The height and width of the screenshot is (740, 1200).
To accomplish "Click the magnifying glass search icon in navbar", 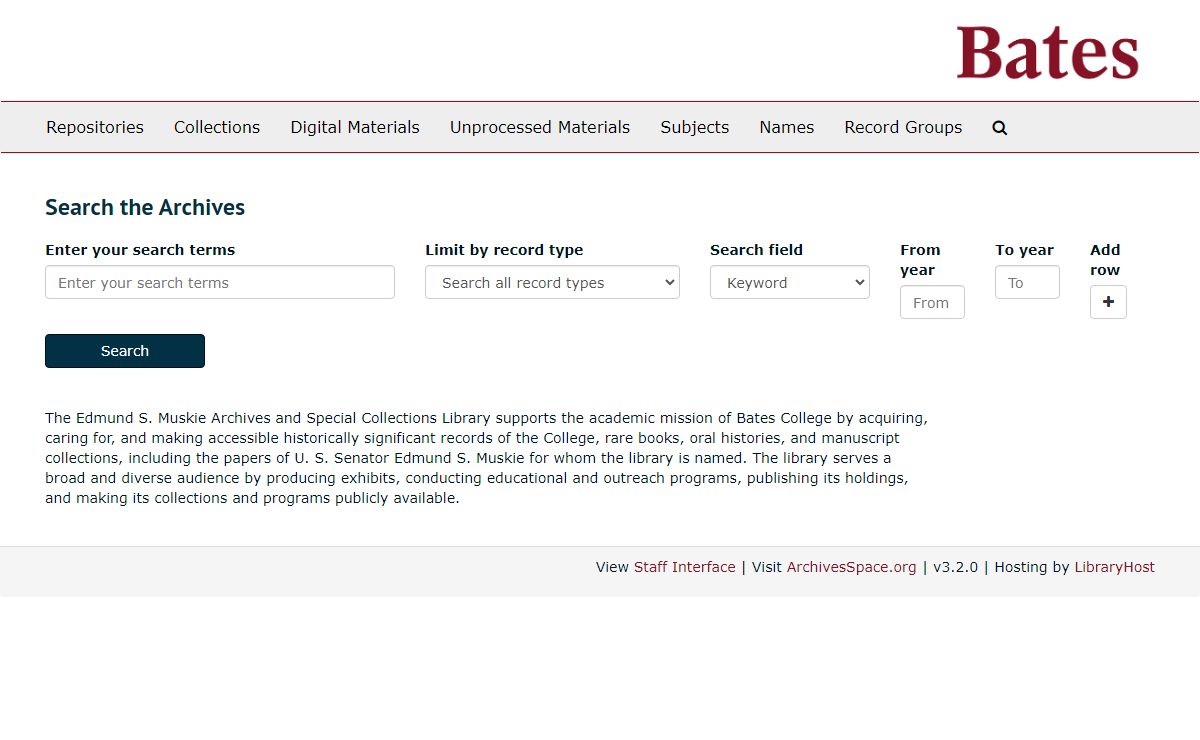I will pos(999,128).
